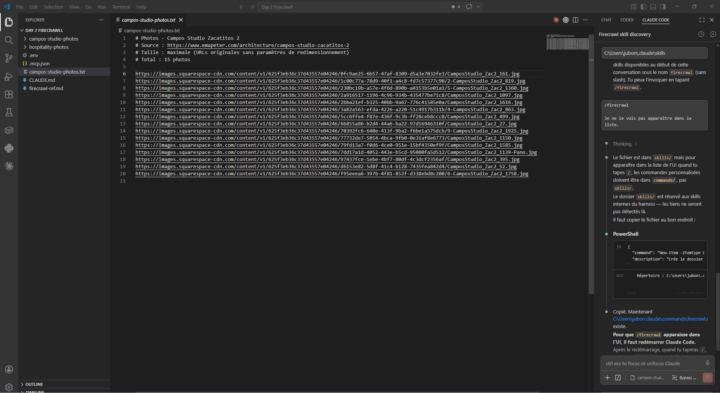Open the Search view in activity bar
Screen dimensions: 720x393
click(9, 40)
